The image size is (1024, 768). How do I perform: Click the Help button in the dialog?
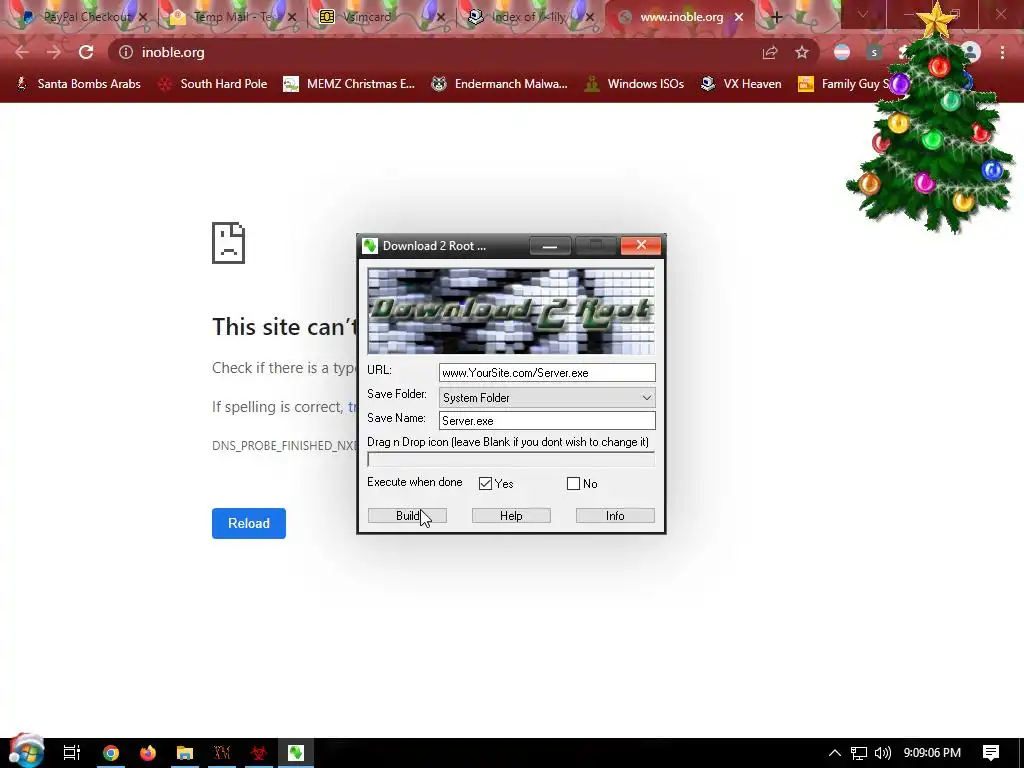coord(511,515)
